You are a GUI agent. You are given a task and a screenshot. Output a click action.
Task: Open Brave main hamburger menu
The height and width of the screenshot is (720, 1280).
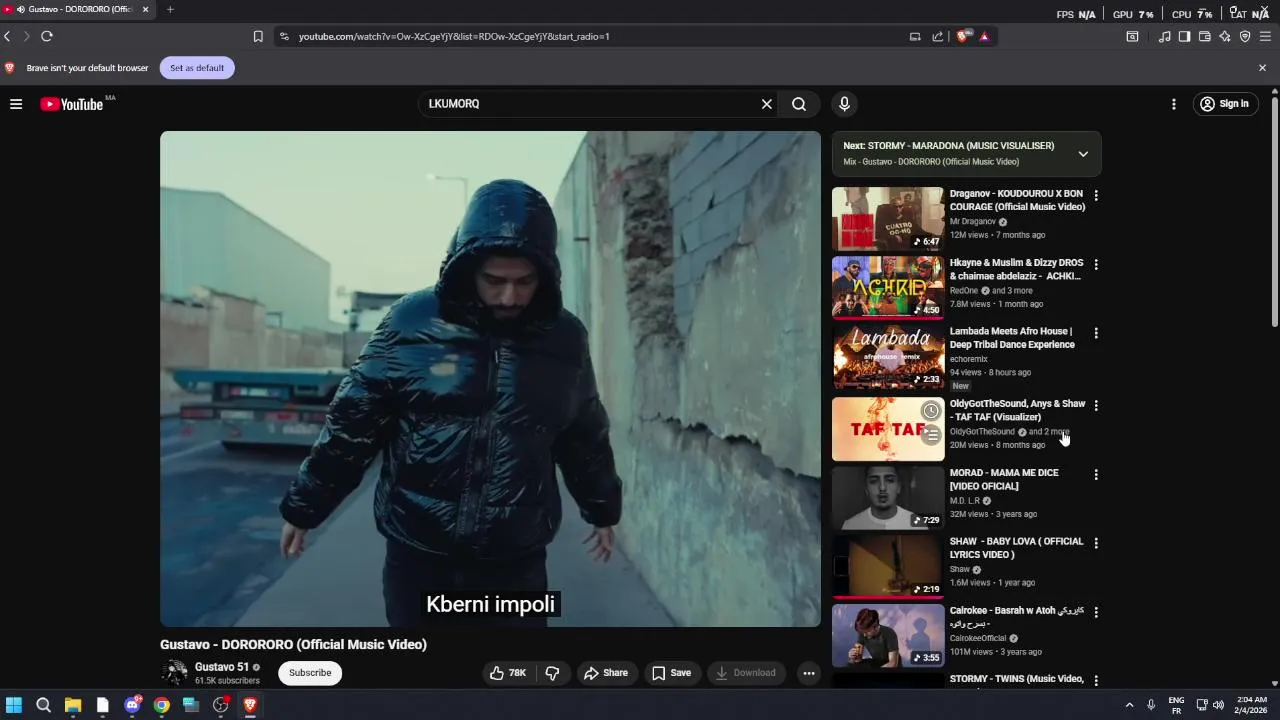click(x=1265, y=36)
